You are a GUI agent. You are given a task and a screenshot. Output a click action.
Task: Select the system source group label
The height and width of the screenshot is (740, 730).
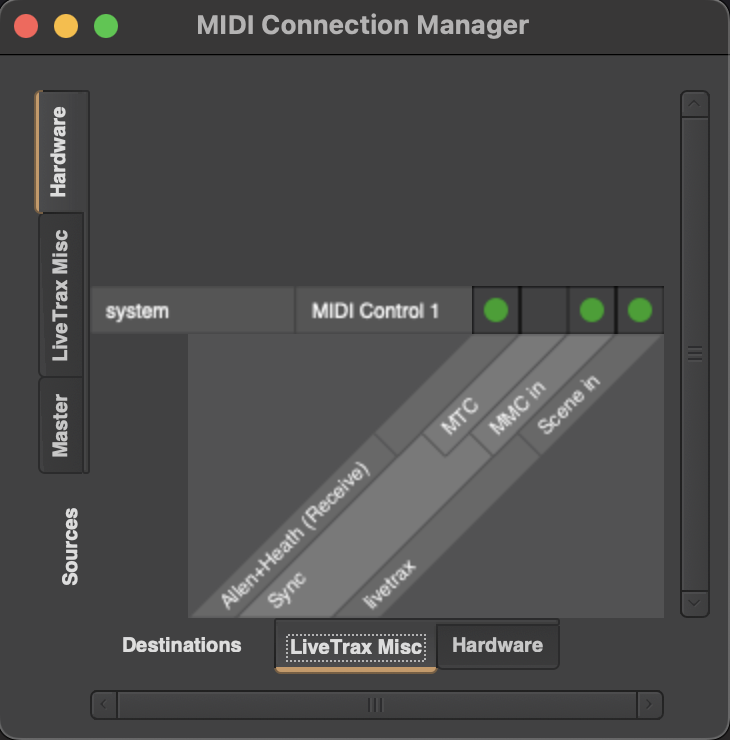pyautogui.click(x=192, y=311)
